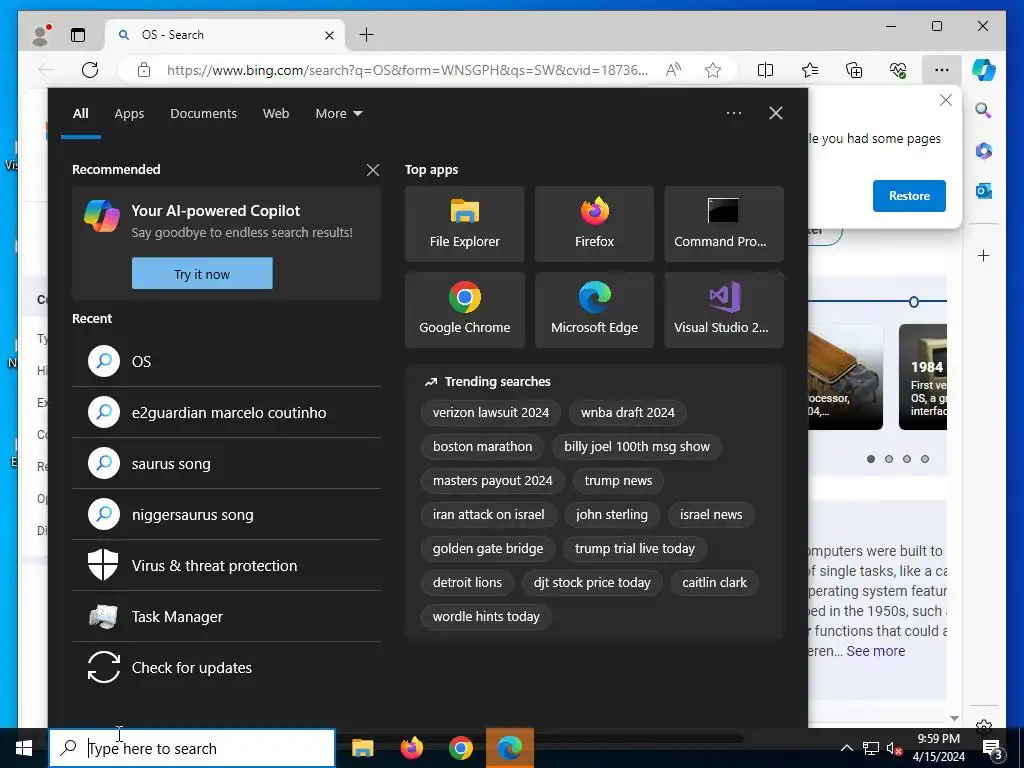Open a new Edge tab
1024x768 pixels.
click(x=366, y=35)
